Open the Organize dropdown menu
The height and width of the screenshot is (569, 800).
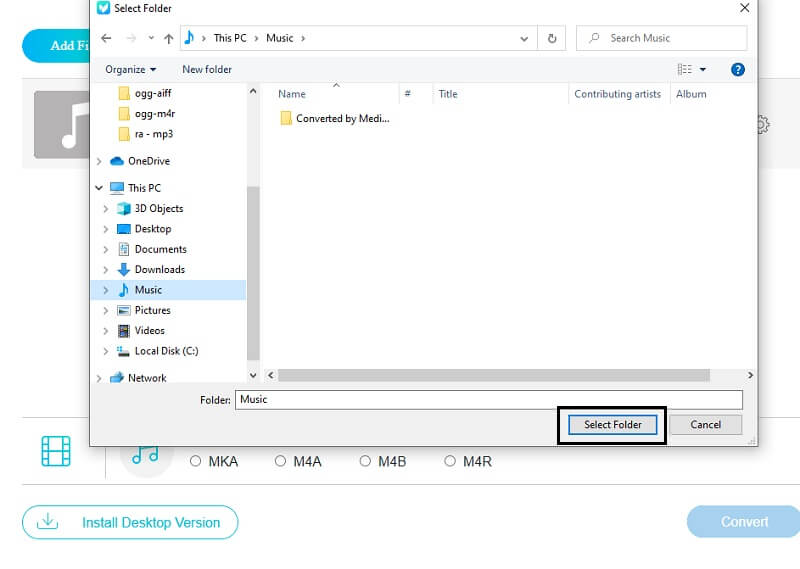point(131,69)
